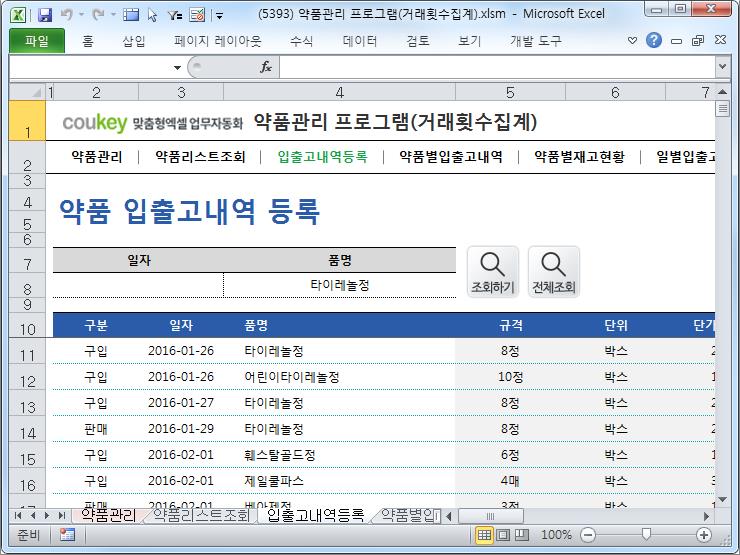Switch to Normal view in status bar
The width and height of the screenshot is (740, 555).
484,535
